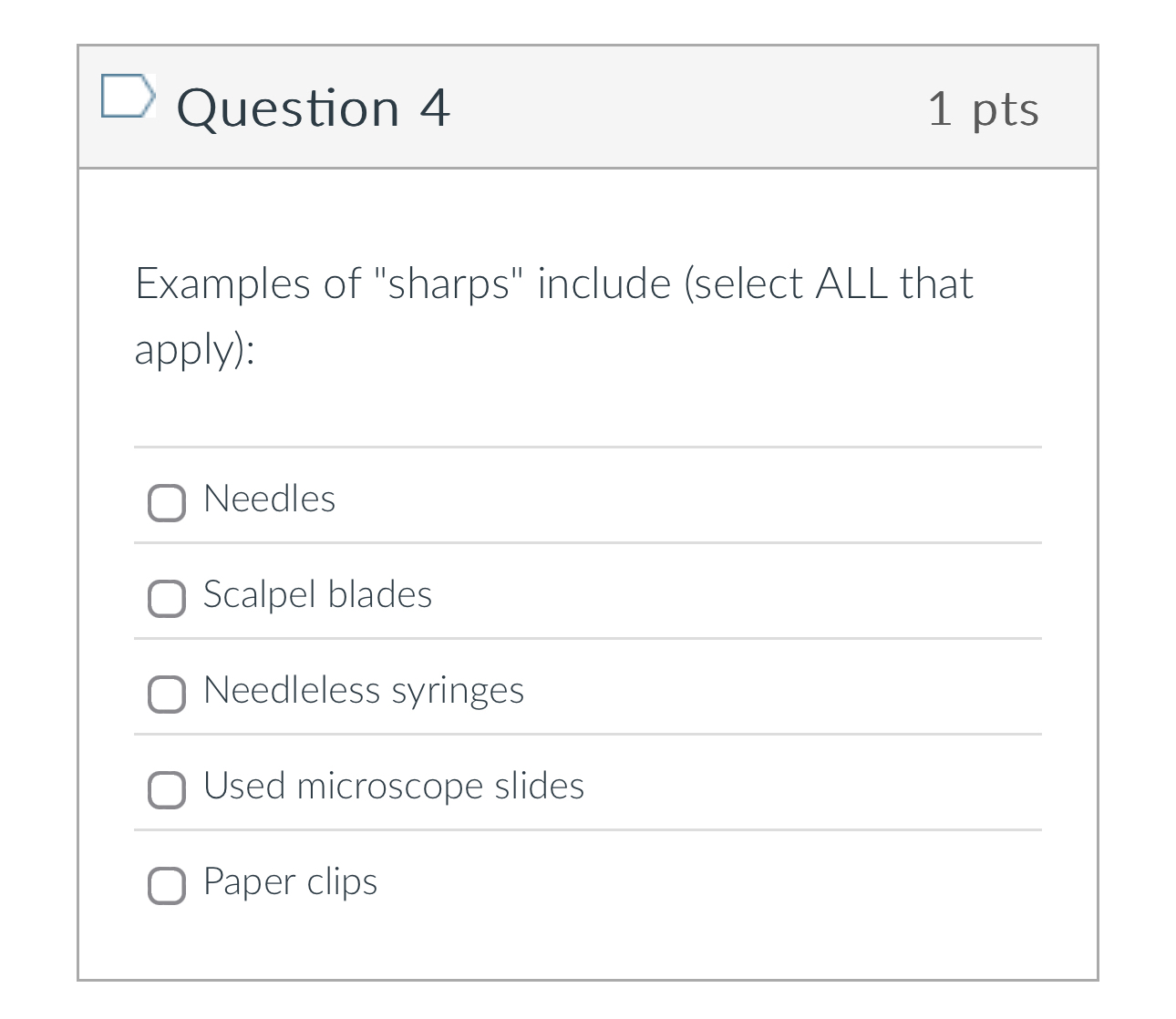1176x1019 pixels.
Task: Click "apply):" on the prompt's second line
Action: point(194,349)
